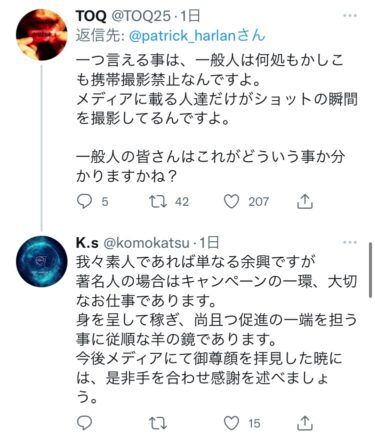Open K.s's blue profile avatar
The width and height of the screenshot is (375, 445).
(x=42, y=262)
